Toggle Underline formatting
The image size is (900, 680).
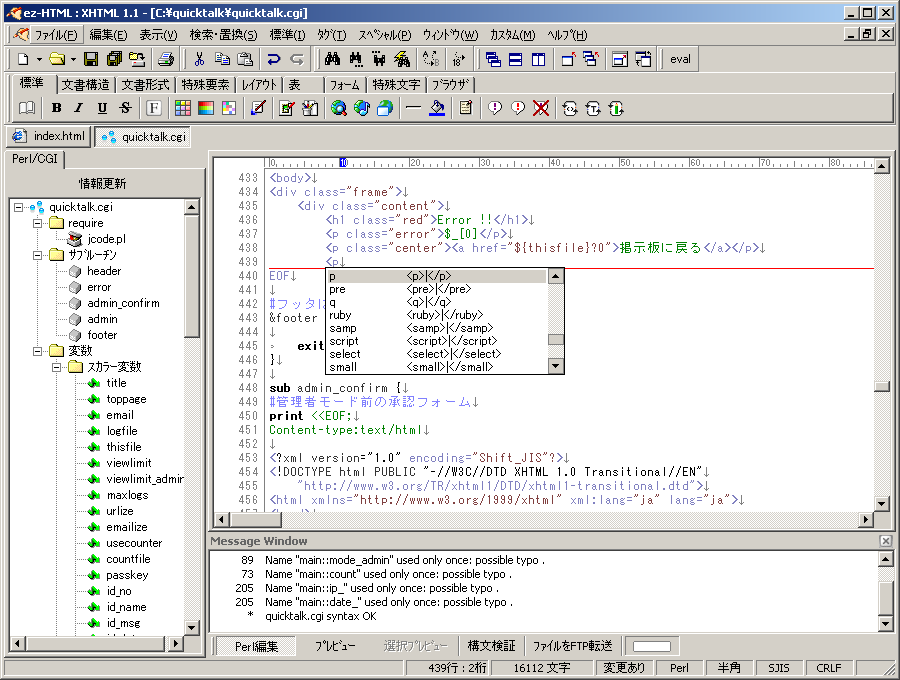pos(102,108)
